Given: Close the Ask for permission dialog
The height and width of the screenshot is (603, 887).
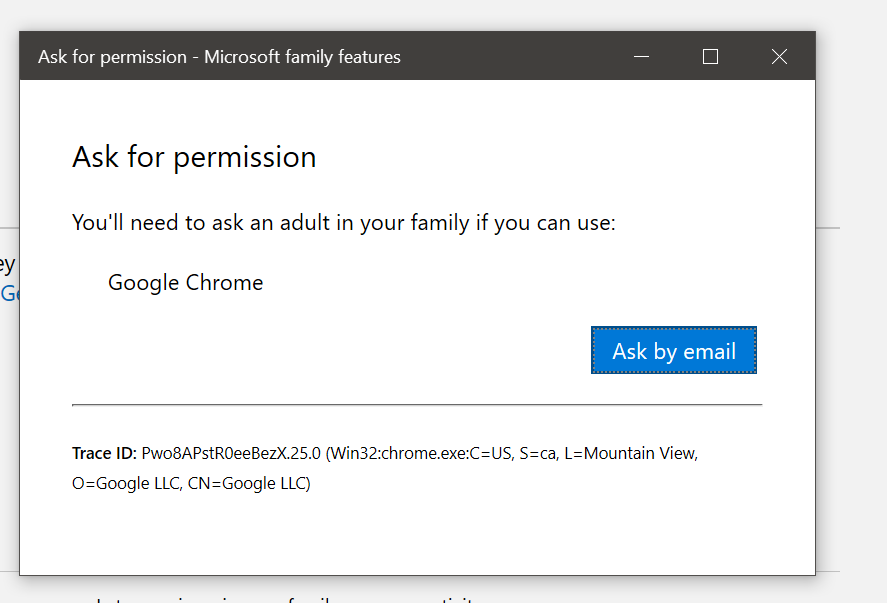Looking at the screenshot, I should (780, 57).
